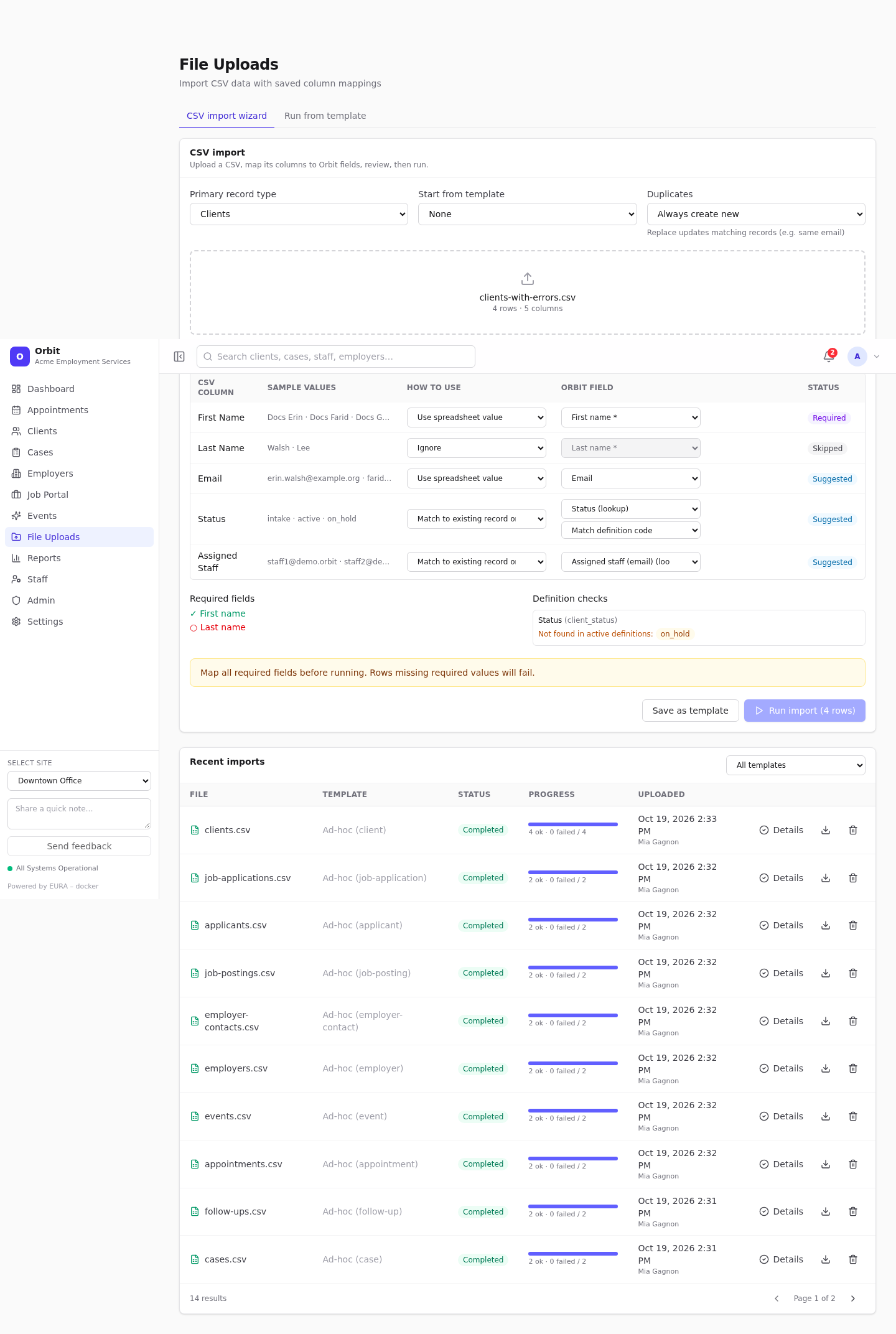Download the job-applications.csv import
The image size is (896, 1334).
tap(826, 878)
